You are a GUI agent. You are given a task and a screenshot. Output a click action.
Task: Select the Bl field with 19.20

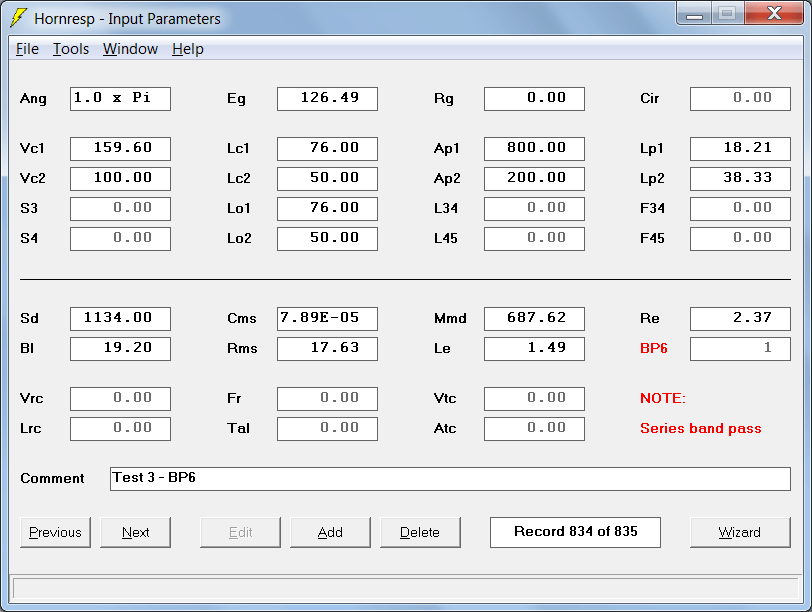(120, 349)
